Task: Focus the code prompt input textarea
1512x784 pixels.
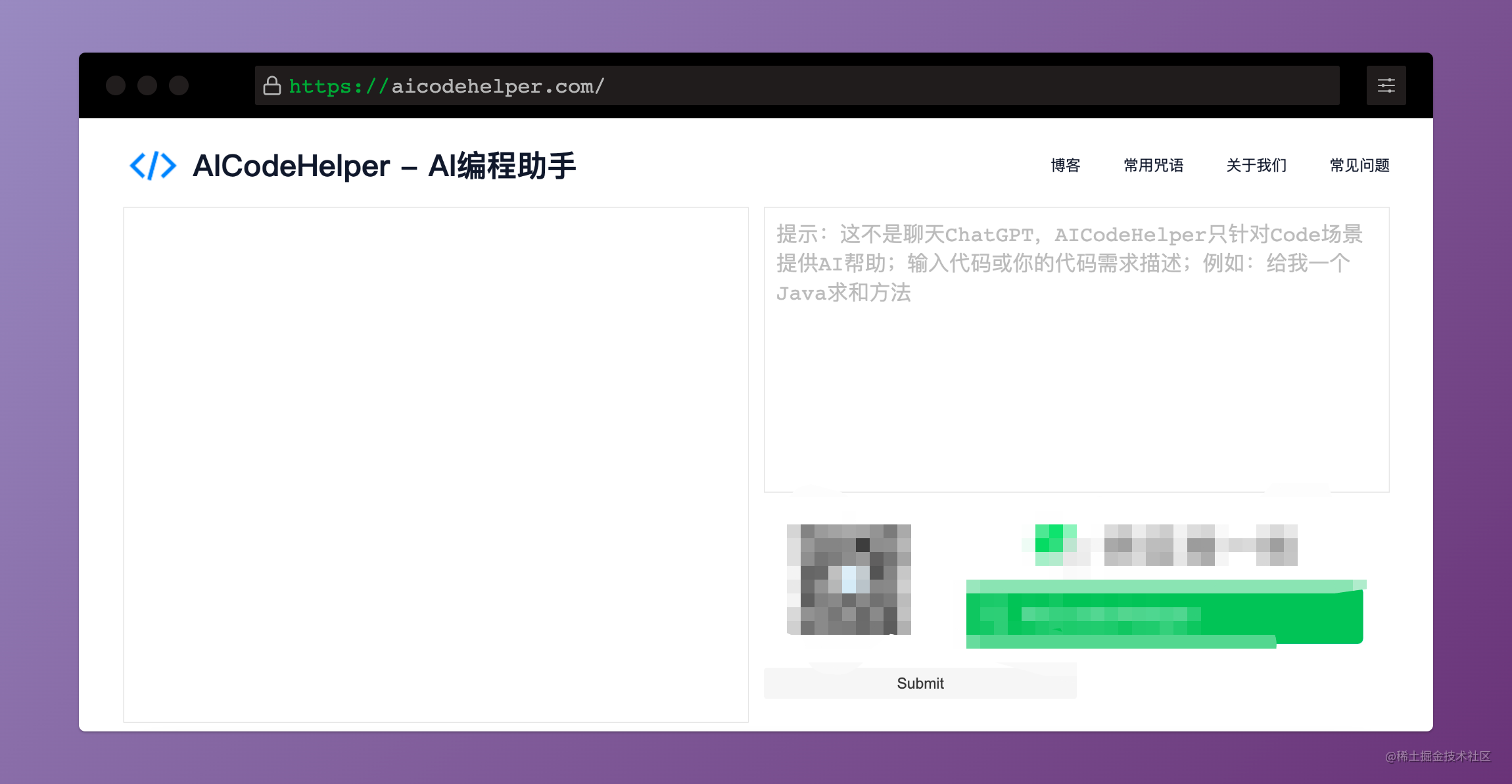Action: pyautogui.click(x=1076, y=348)
